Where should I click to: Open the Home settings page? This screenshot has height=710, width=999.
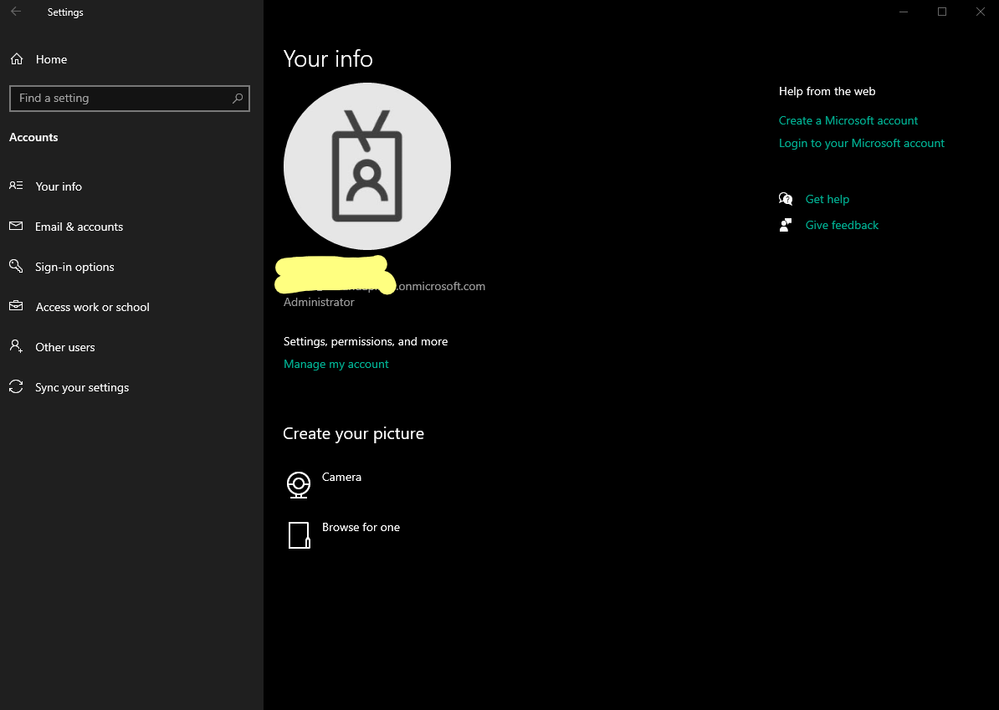51,59
